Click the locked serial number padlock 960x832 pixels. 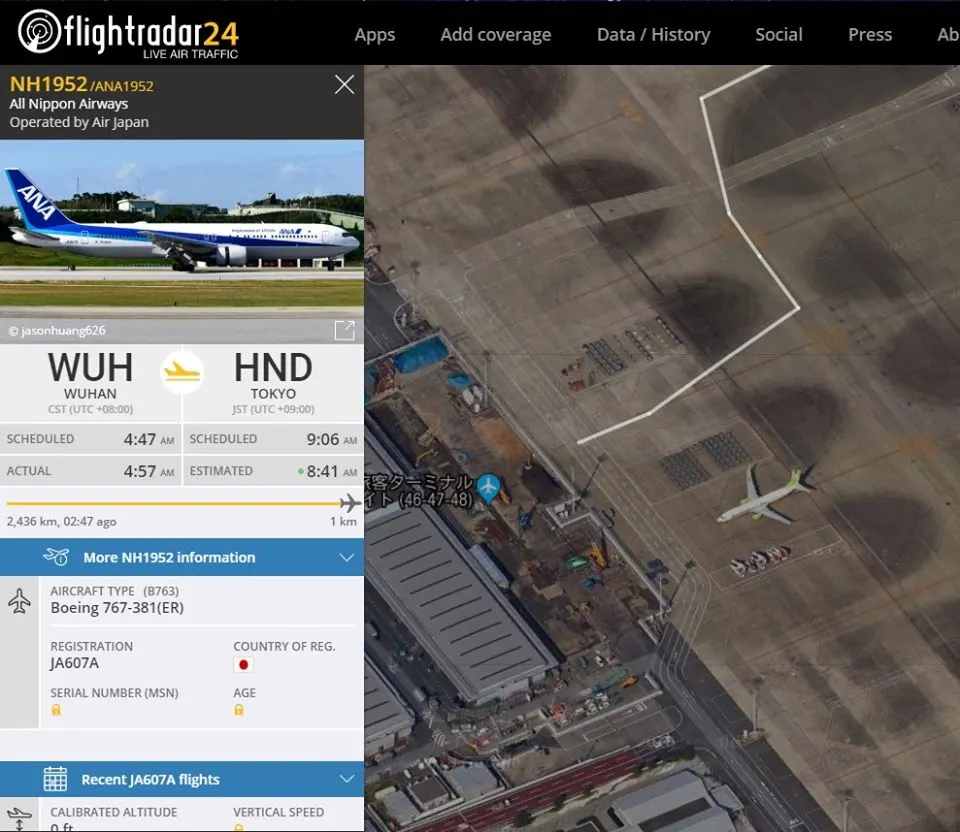click(x=56, y=710)
